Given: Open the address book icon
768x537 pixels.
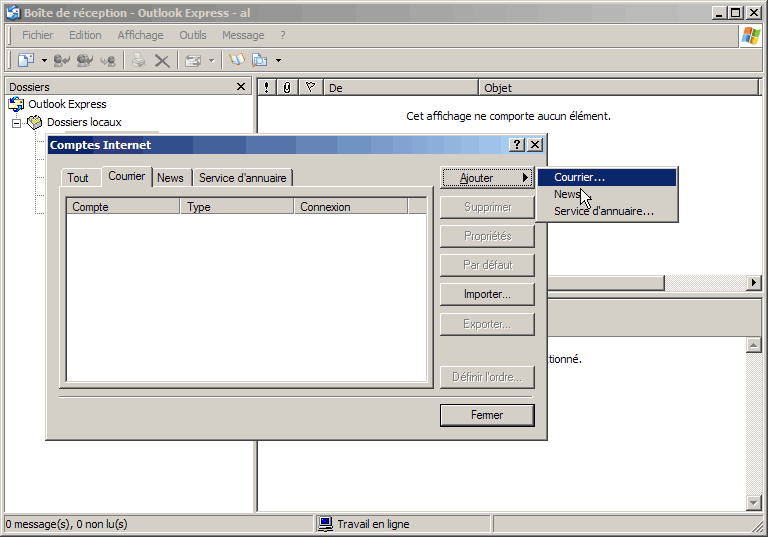Looking at the screenshot, I should coord(235,61).
